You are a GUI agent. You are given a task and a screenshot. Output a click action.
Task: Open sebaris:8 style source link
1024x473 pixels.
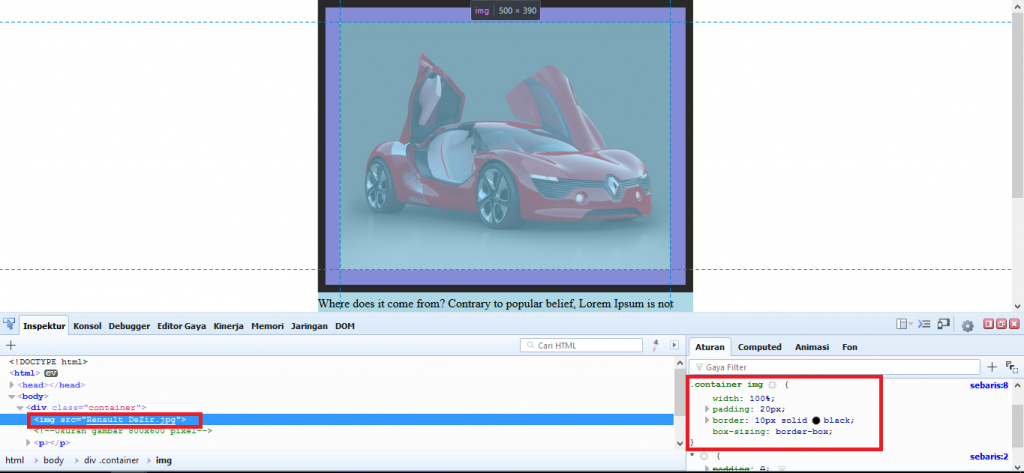(989, 385)
